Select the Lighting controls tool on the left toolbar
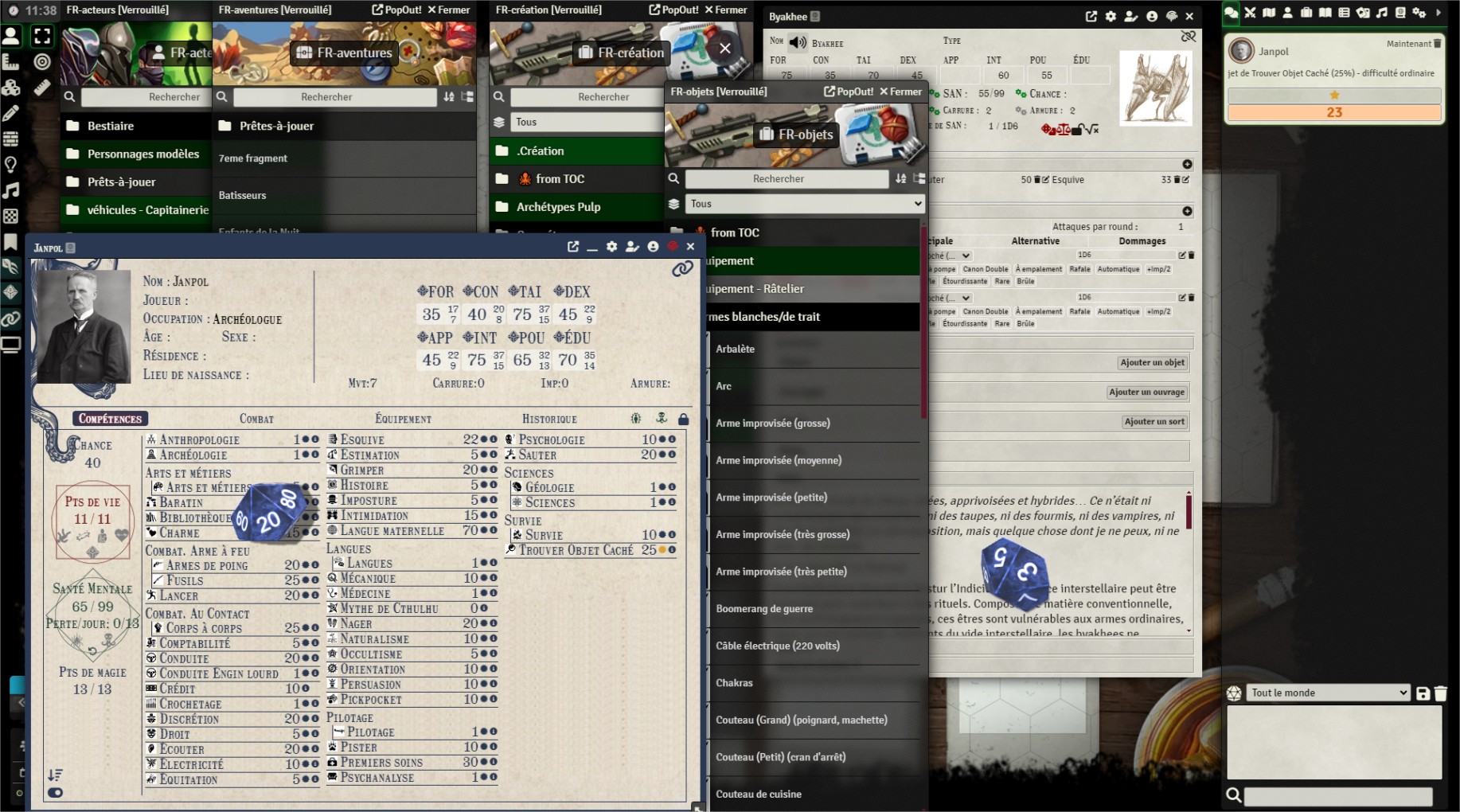 pyautogui.click(x=11, y=165)
